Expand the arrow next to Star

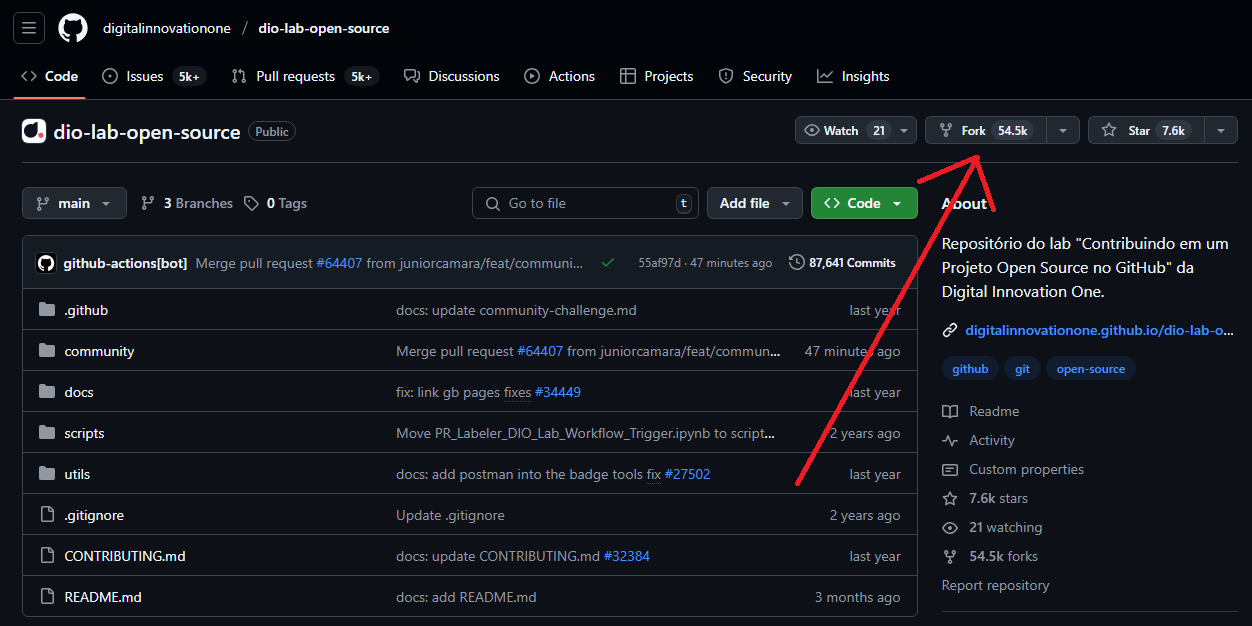(1221, 131)
